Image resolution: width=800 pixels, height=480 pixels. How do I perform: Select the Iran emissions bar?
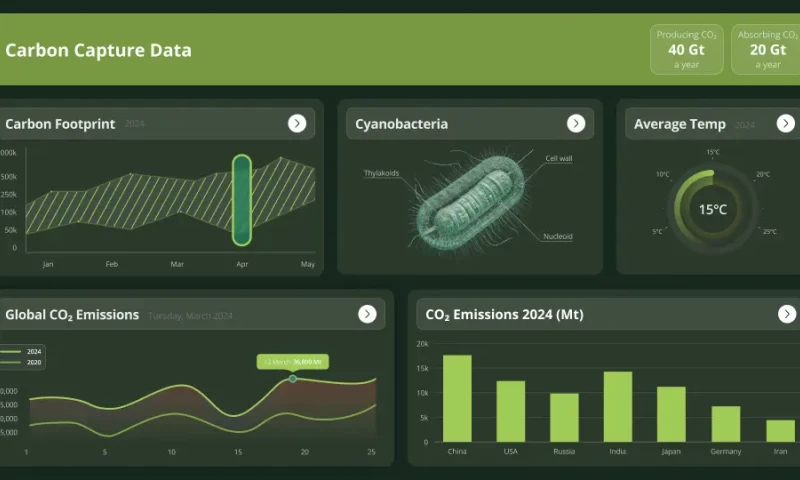point(781,431)
